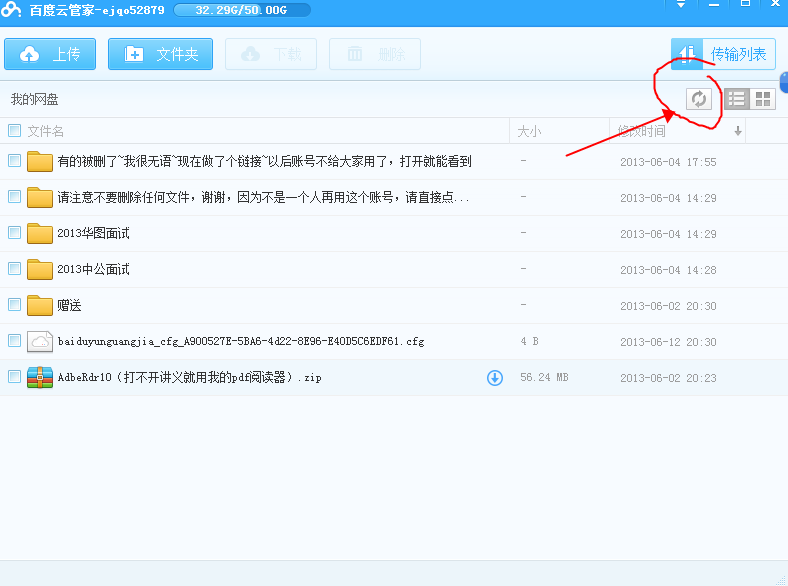The image size is (788, 586).
Task: Check the 请注意不要删除任何文件 folder checkbox
Action: click(15, 197)
